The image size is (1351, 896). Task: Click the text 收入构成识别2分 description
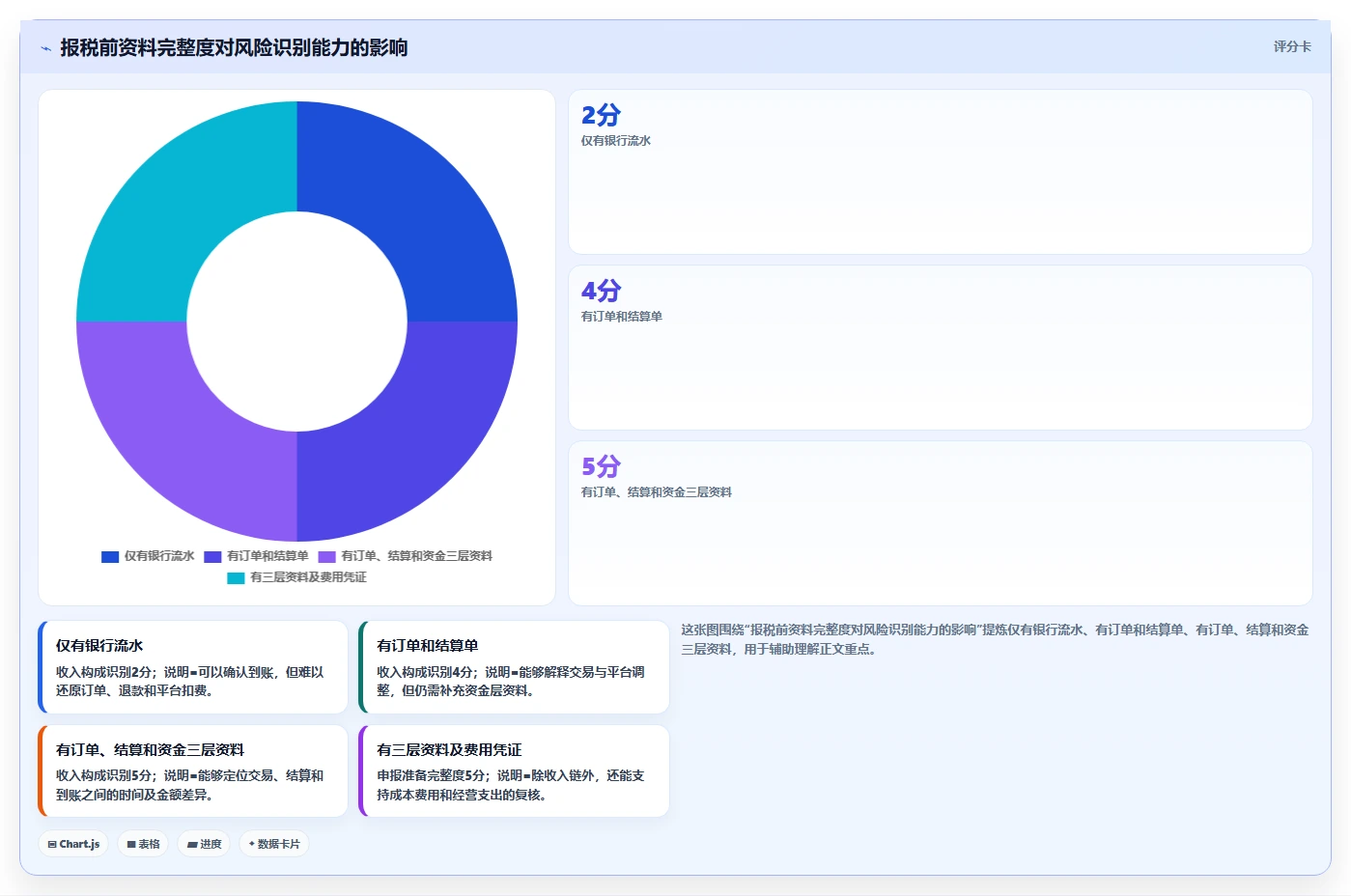(x=189, y=682)
